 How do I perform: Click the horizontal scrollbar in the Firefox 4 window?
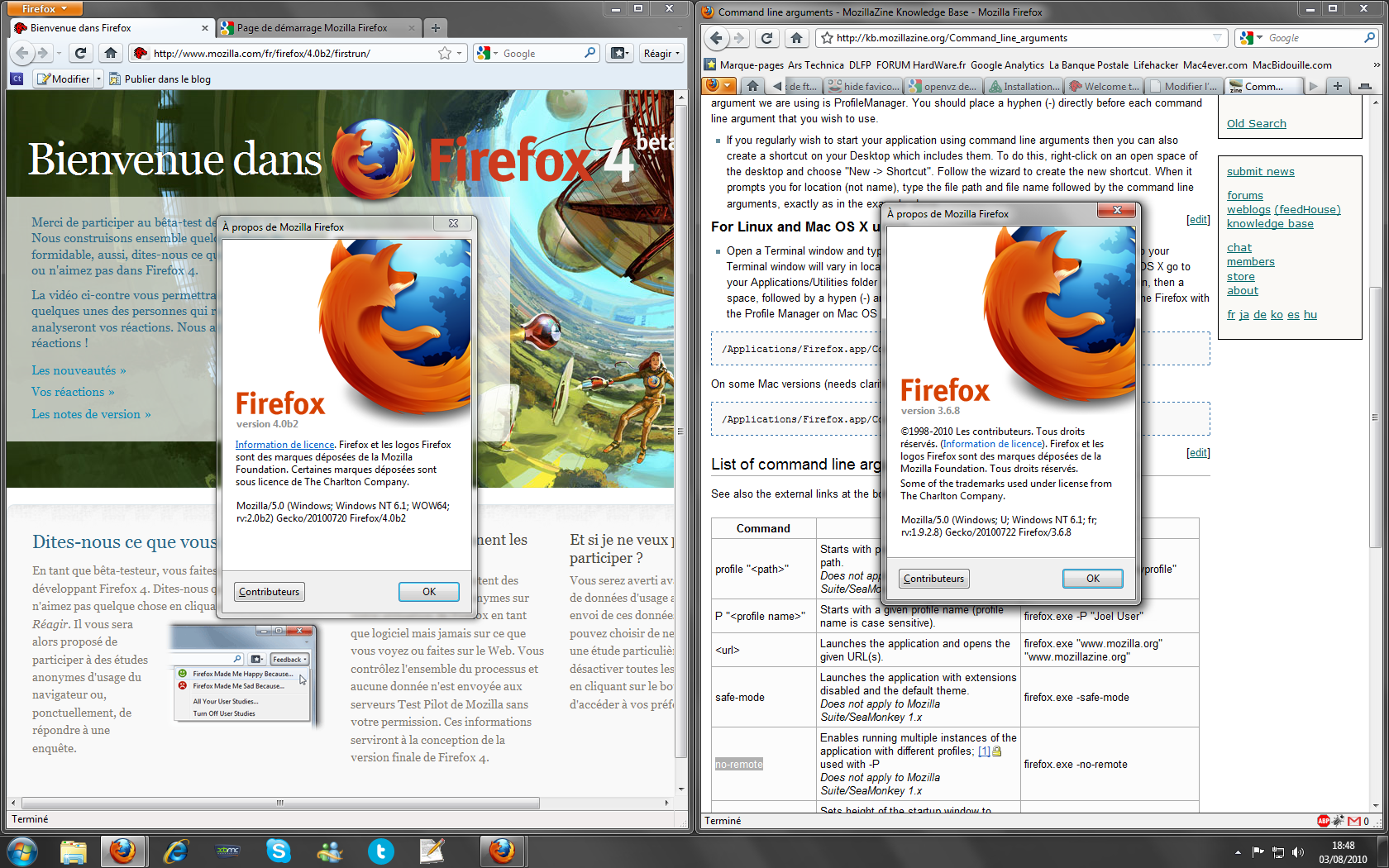point(281,803)
